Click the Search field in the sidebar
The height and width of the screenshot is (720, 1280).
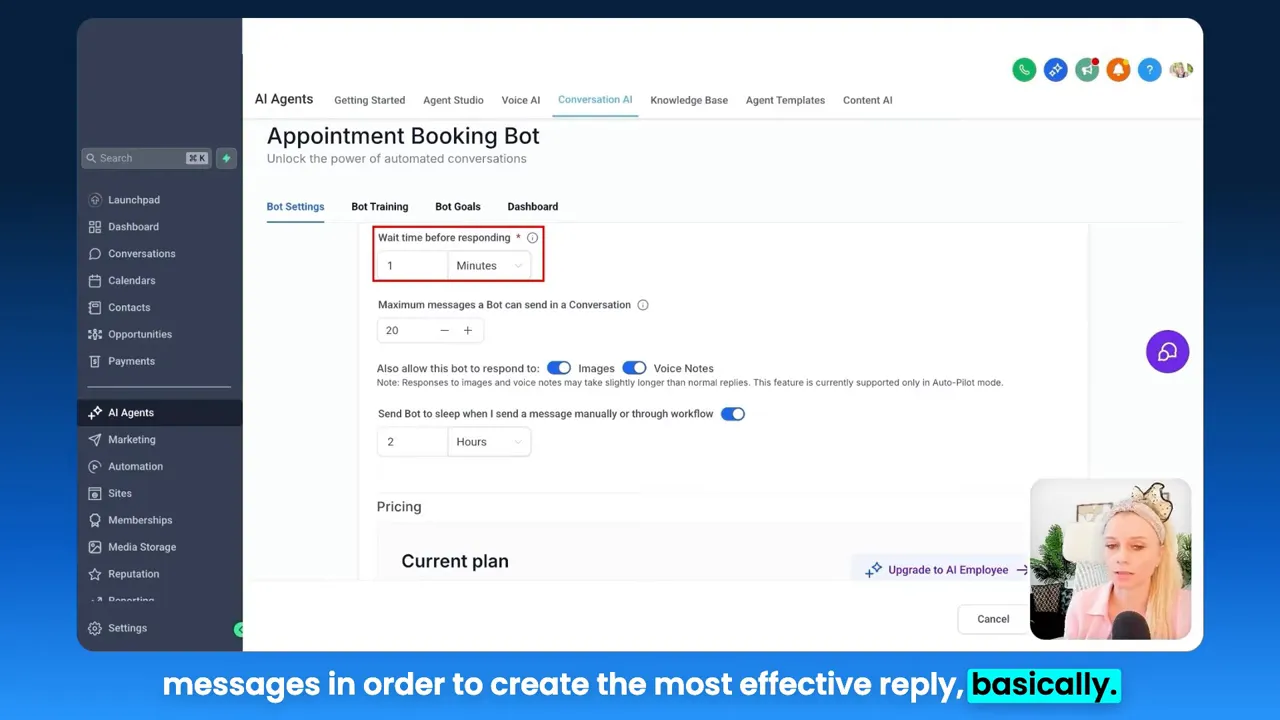point(140,158)
